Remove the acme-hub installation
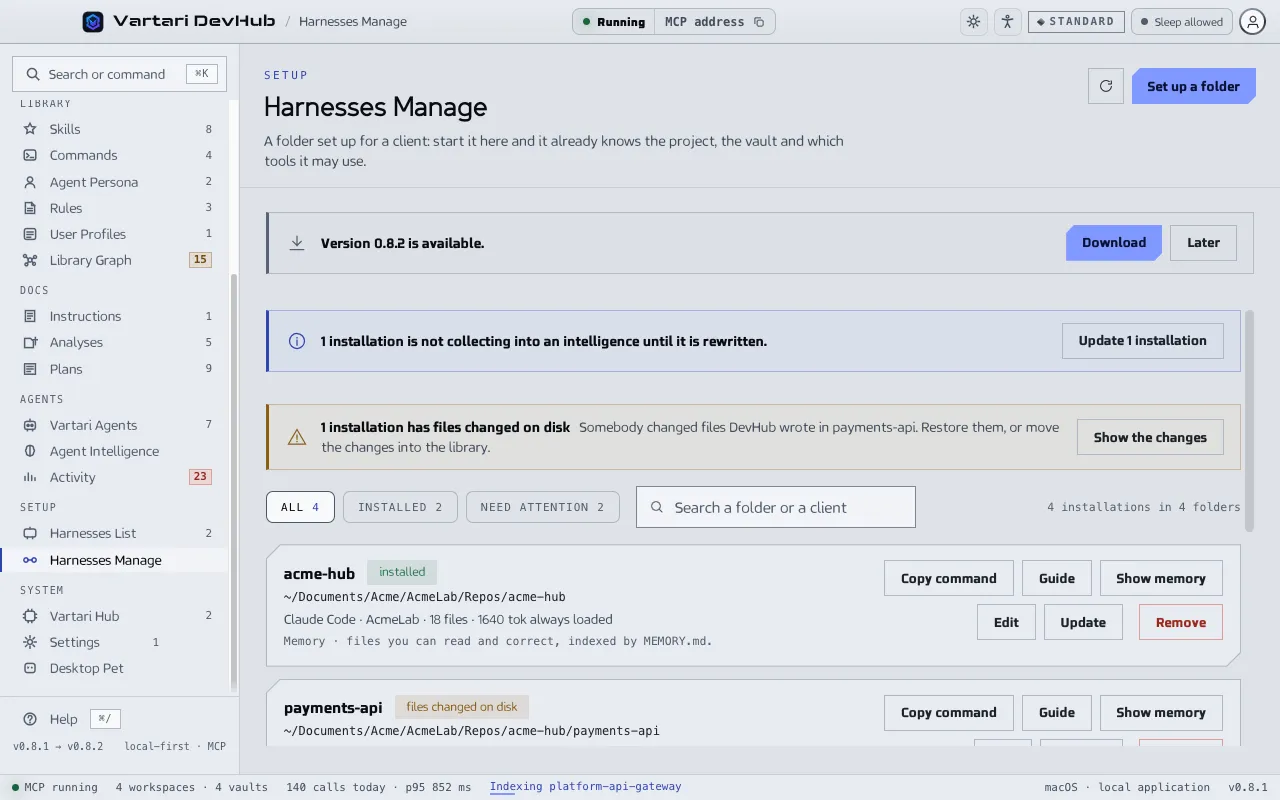 coord(1181,622)
